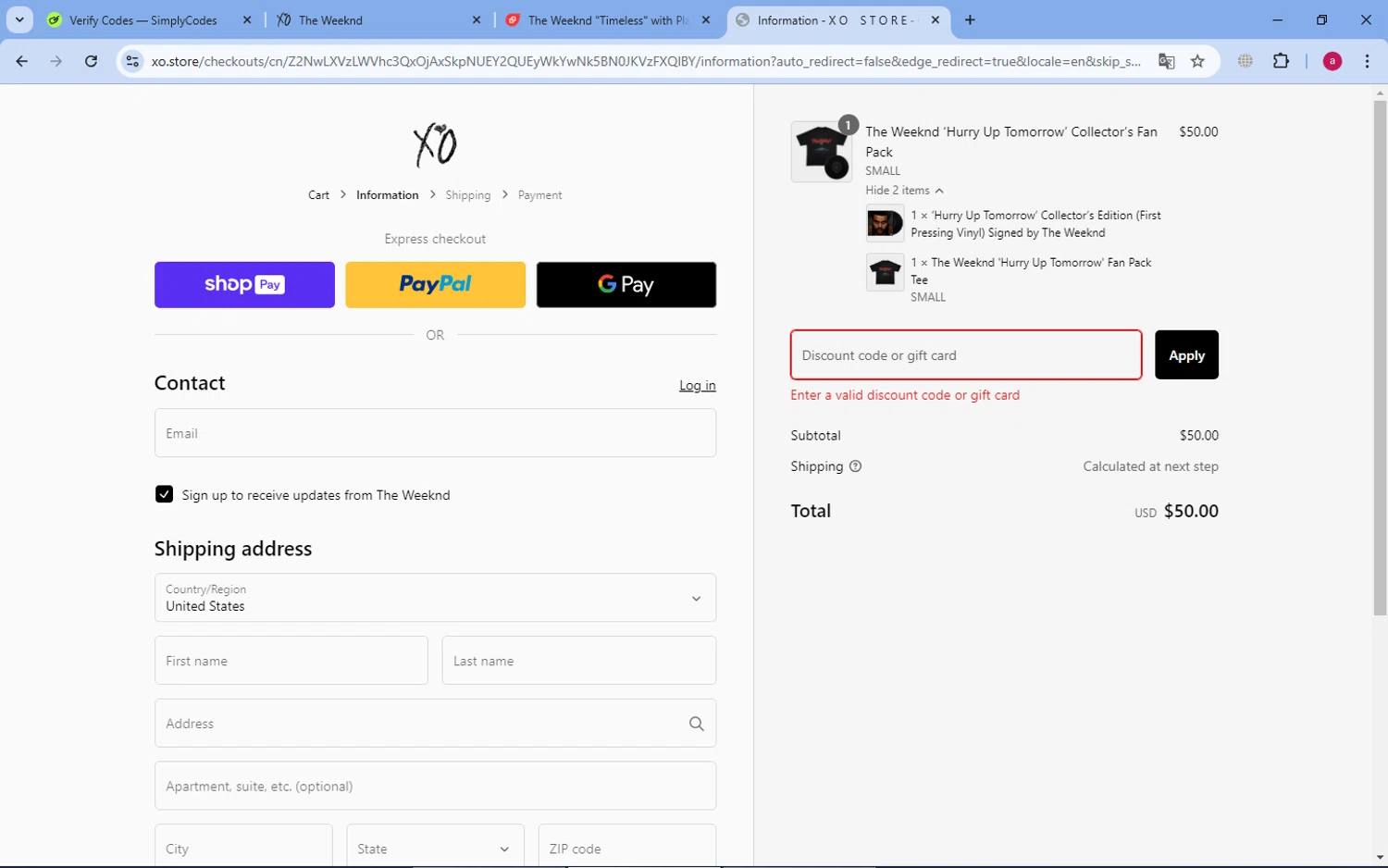Click the address search magnifier icon
1388x868 pixels.
tap(696, 724)
